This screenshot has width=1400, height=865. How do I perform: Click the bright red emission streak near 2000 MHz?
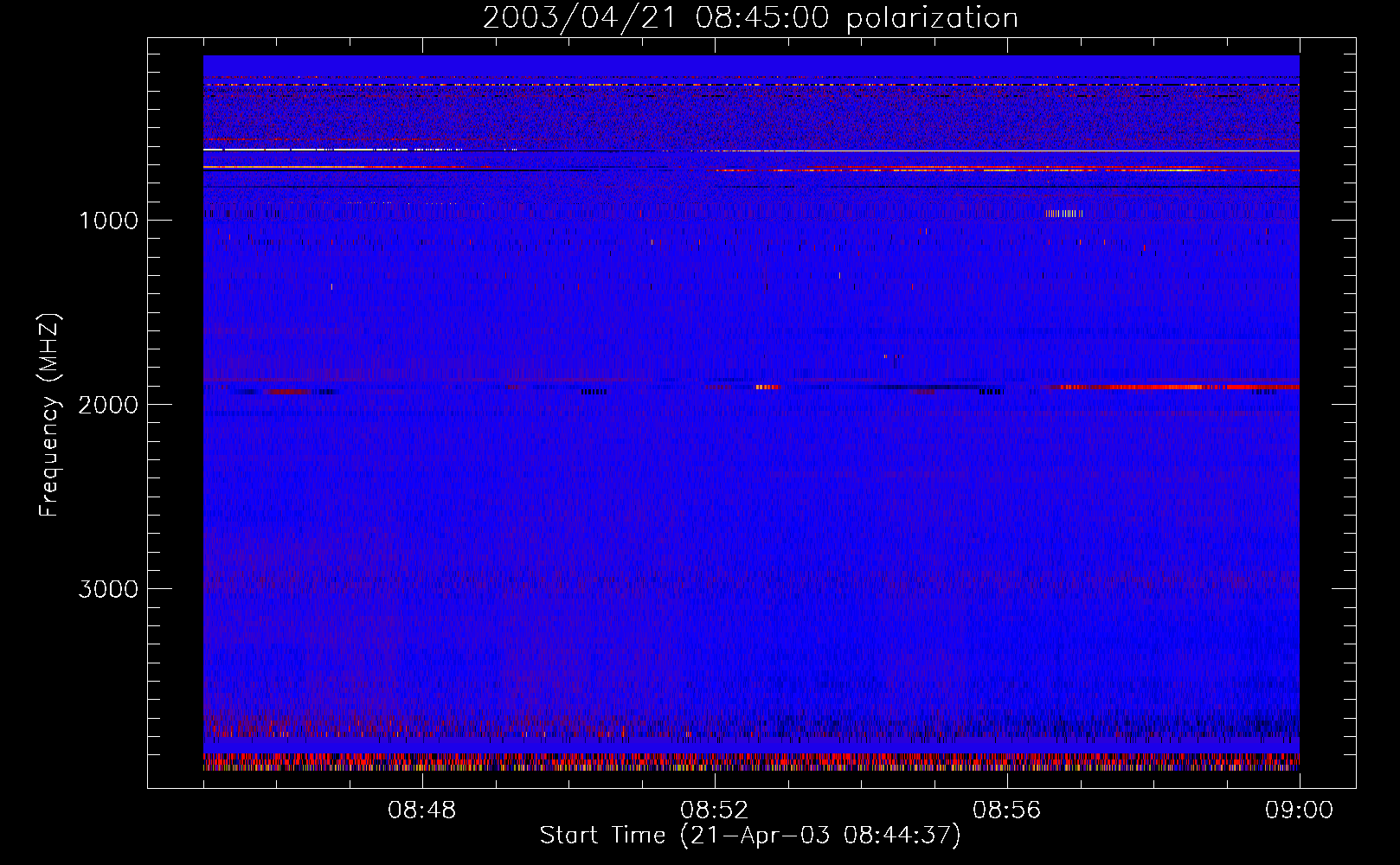(x=1177, y=387)
